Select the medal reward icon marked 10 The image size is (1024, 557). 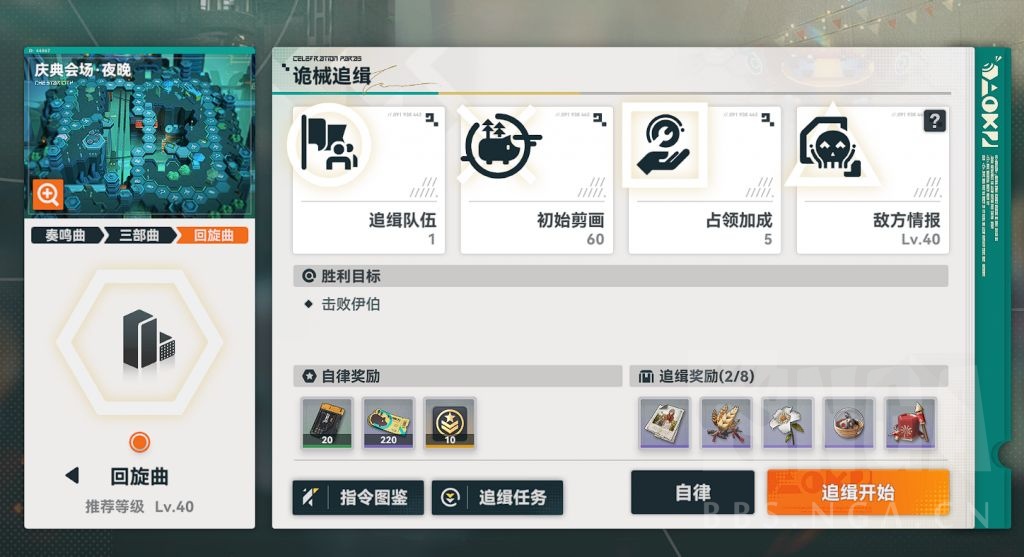coord(450,423)
